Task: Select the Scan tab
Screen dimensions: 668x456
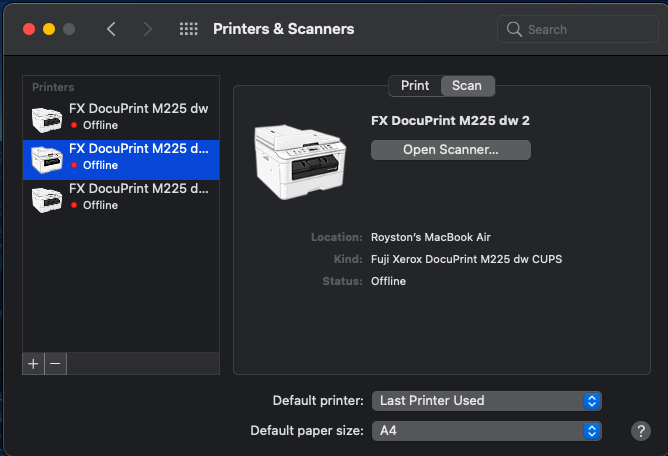Action: coord(467,86)
